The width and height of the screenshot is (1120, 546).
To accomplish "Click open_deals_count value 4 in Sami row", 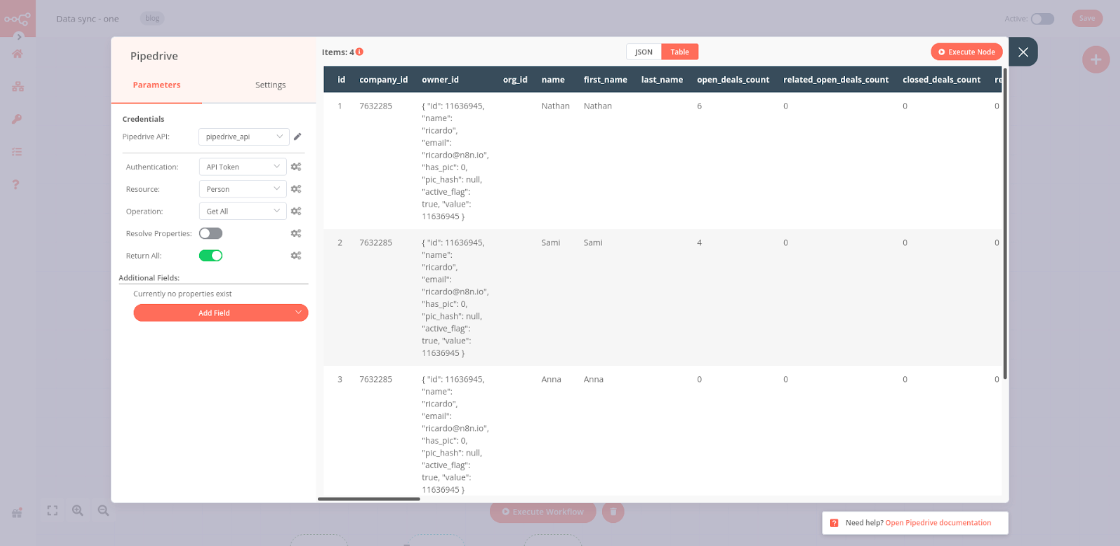I will pos(699,243).
